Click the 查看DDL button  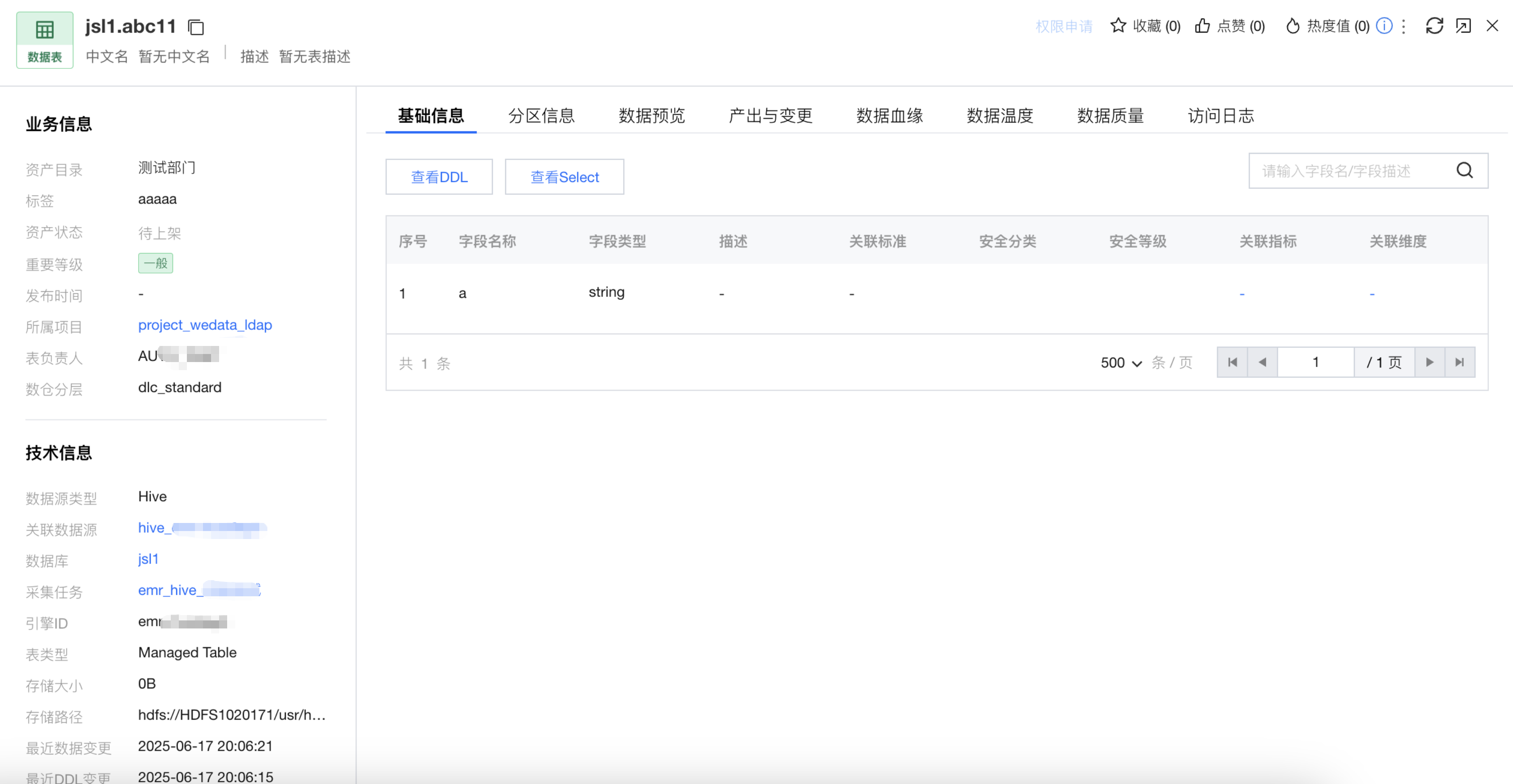coord(439,177)
